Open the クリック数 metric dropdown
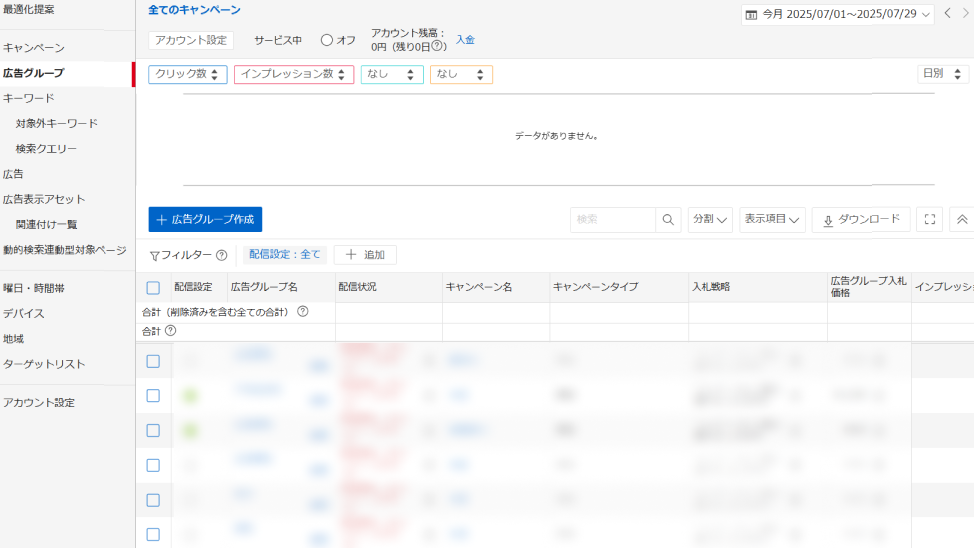Image resolution: width=974 pixels, height=548 pixels. tap(188, 75)
